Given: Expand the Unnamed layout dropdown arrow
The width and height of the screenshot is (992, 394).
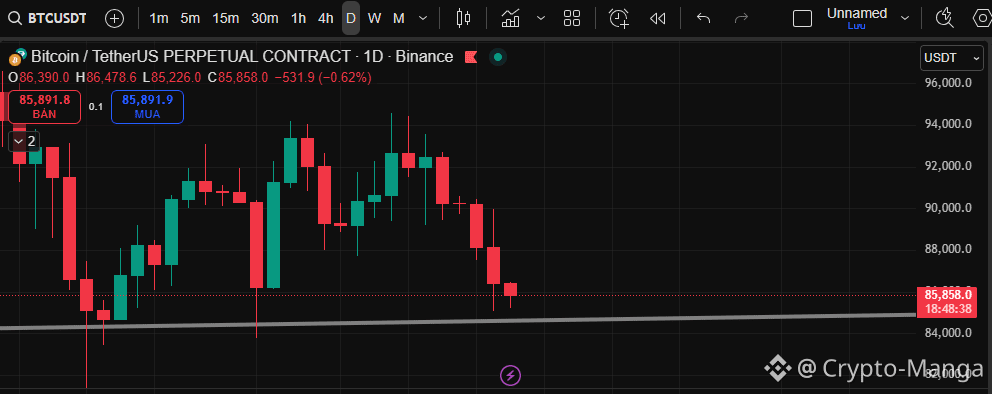Looking at the screenshot, I should (905, 18).
